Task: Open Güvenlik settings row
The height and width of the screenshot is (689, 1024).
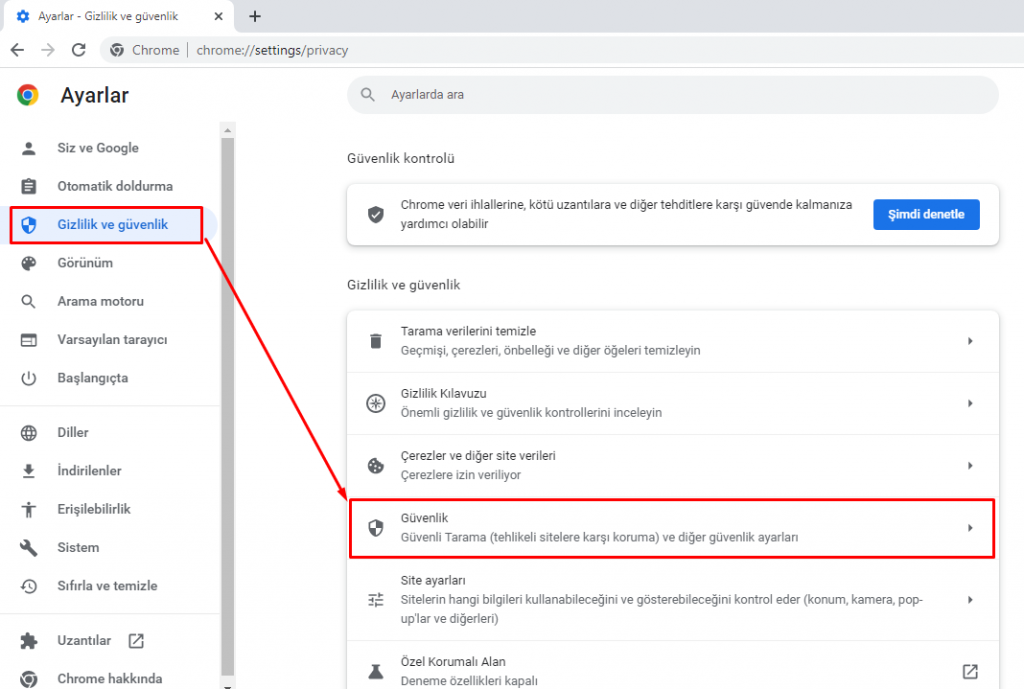Action: coord(673,528)
